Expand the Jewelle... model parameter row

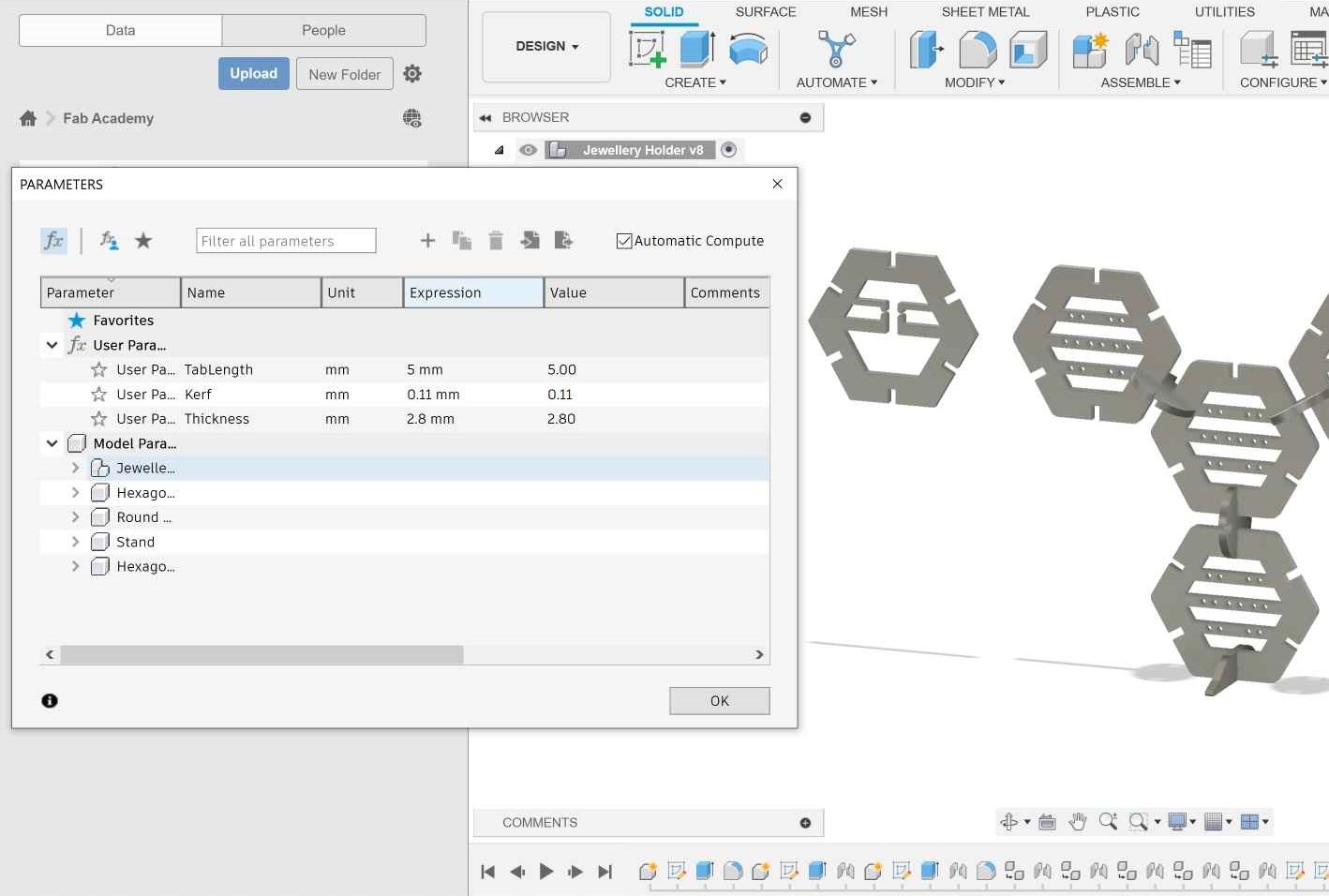[75, 468]
